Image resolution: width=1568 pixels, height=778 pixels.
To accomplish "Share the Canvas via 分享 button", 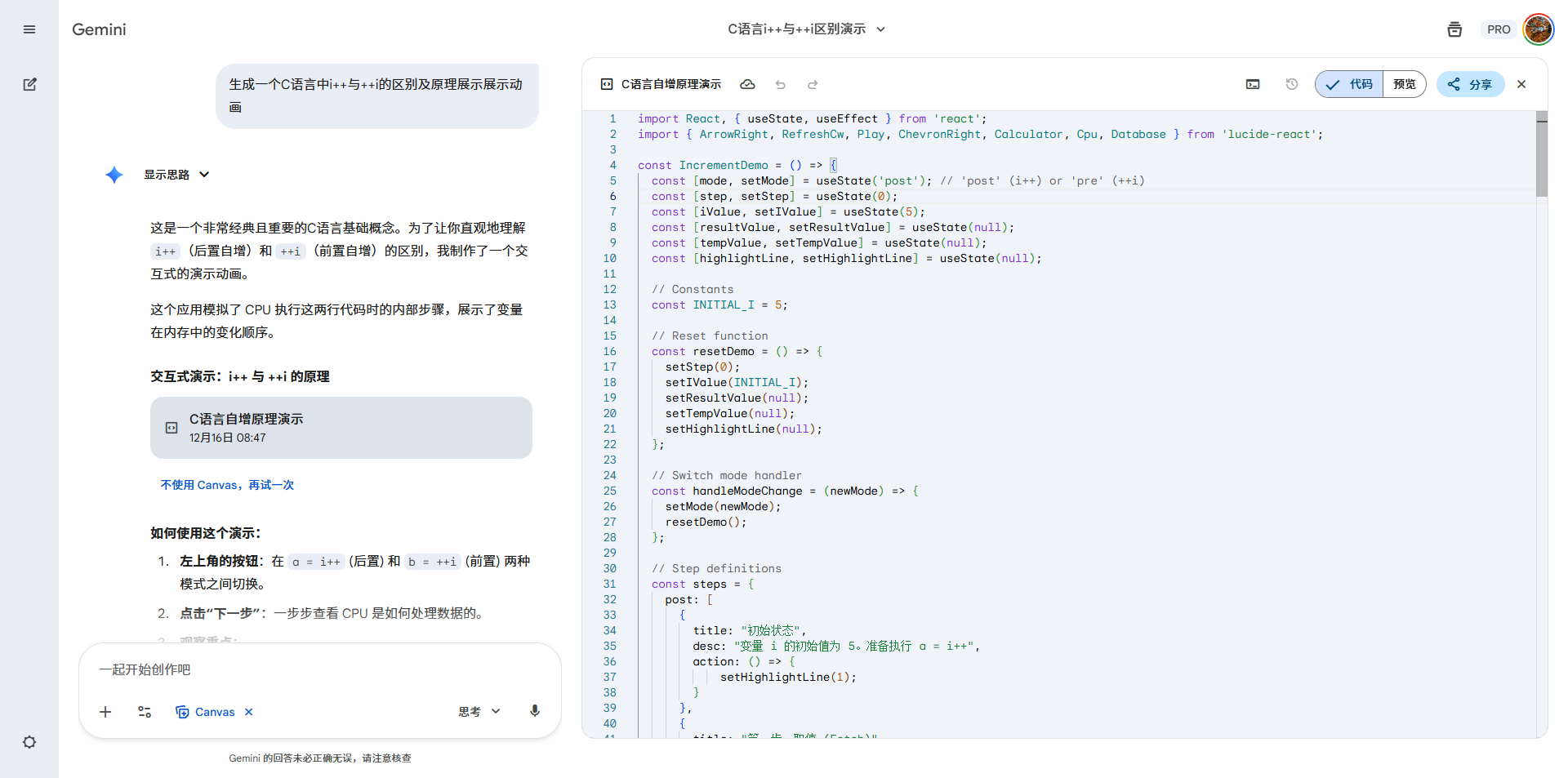I will pyautogui.click(x=1470, y=84).
